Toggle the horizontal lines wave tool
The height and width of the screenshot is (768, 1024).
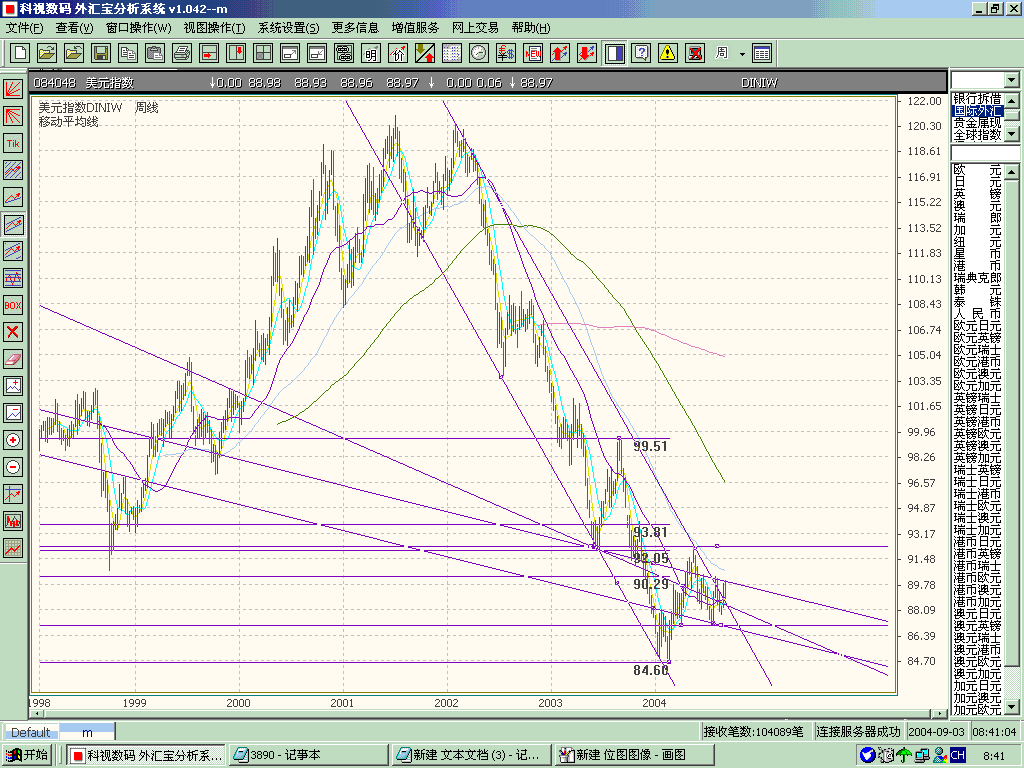(x=13, y=278)
